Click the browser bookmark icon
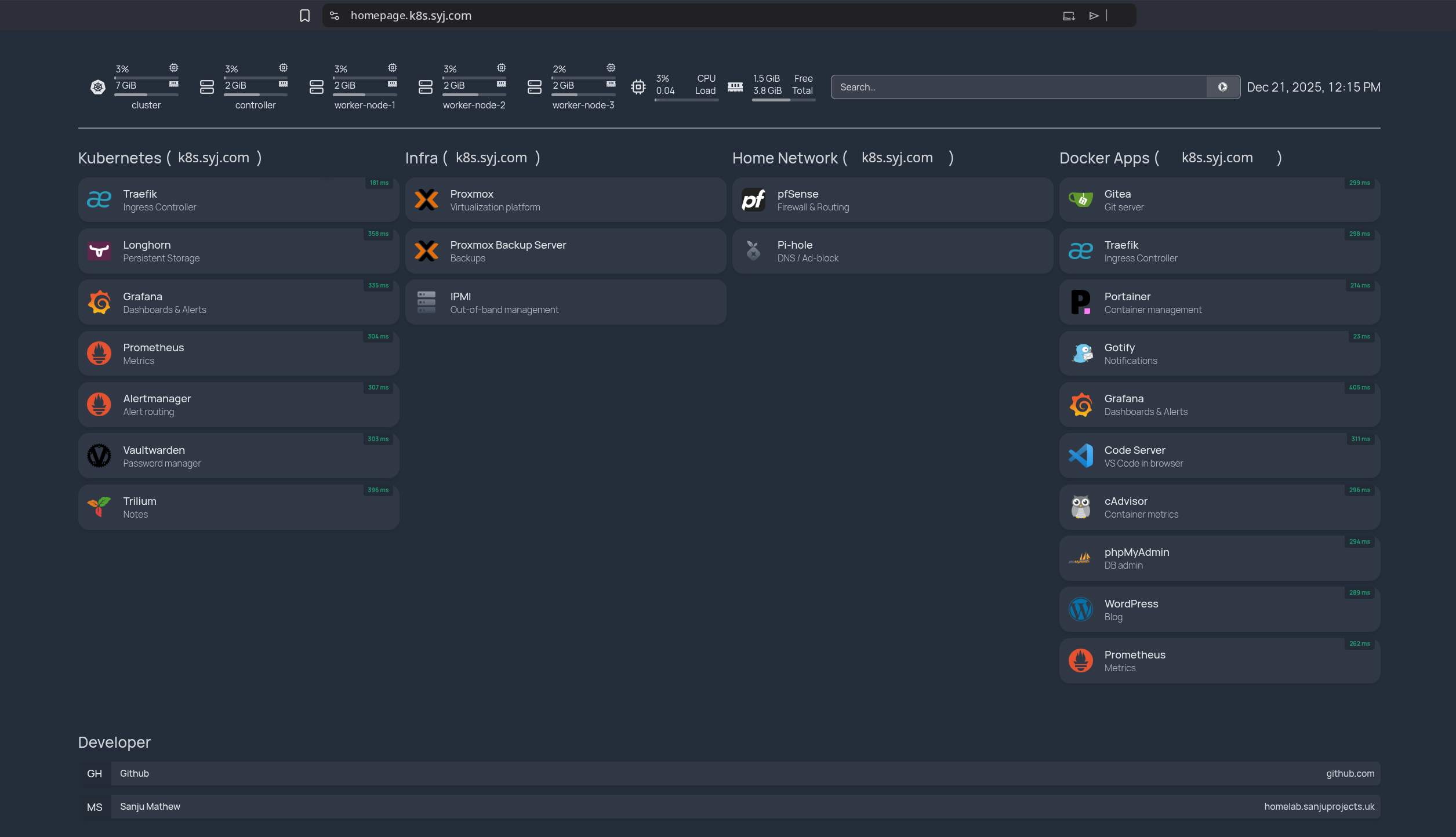The width and height of the screenshot is (1456, 837). click(304, 16)
